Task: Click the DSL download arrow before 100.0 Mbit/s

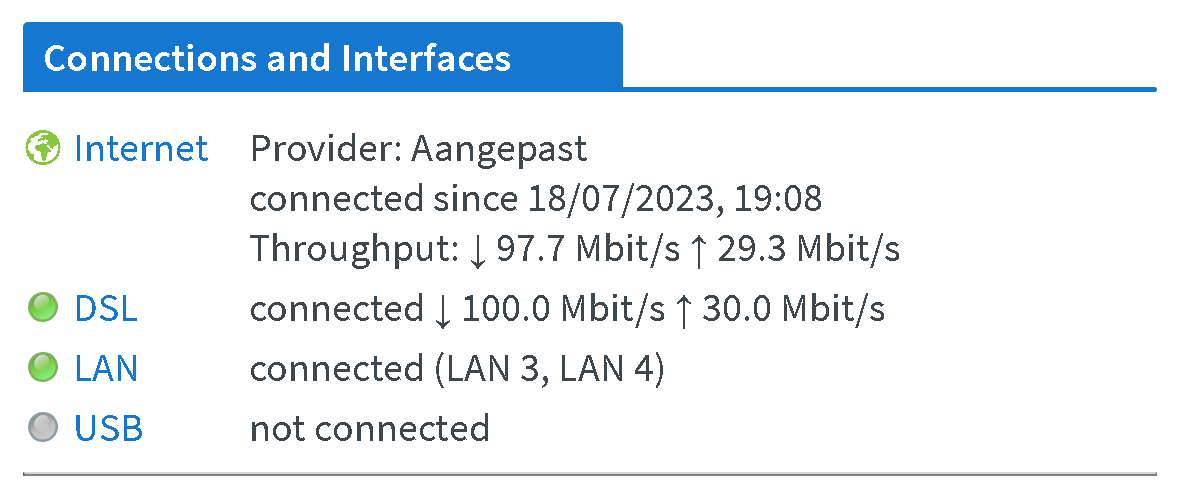Action: 443,310
